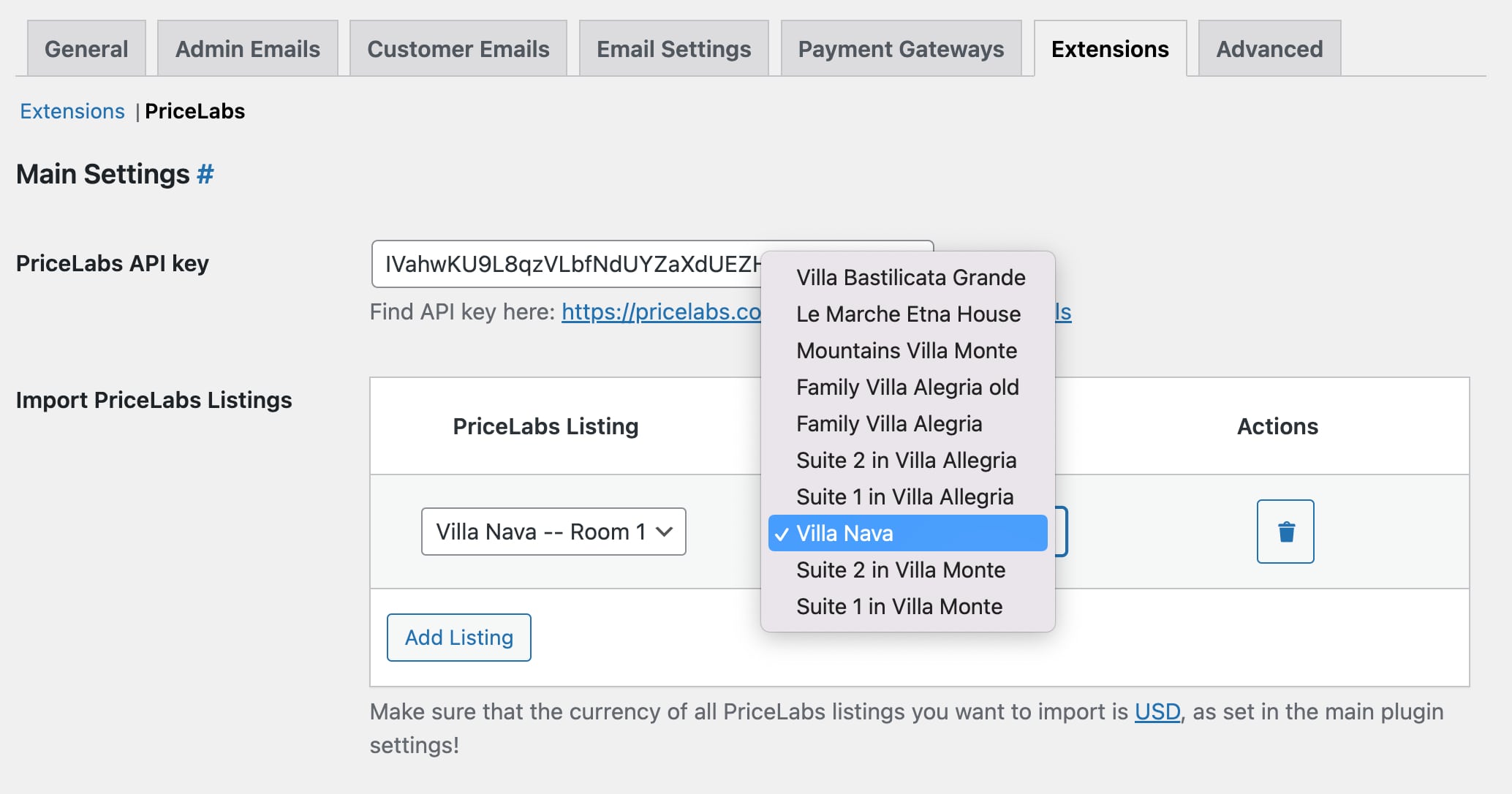The height and width of the screenshot is (794, 1512).
Task: Select 'Mountains Villa Monte' from dropdown
Action: pos(905,350)
